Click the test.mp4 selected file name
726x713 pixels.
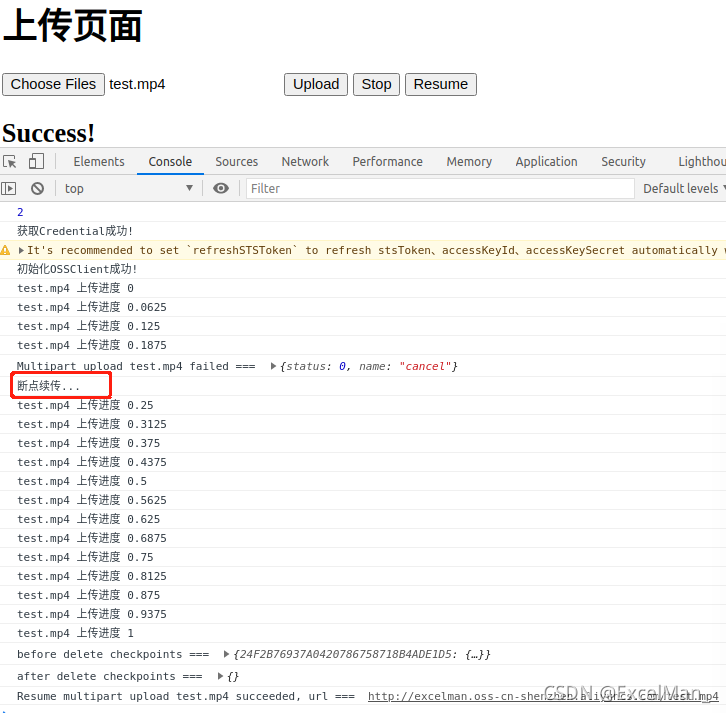pyautogui.click(x=137, y=84)
